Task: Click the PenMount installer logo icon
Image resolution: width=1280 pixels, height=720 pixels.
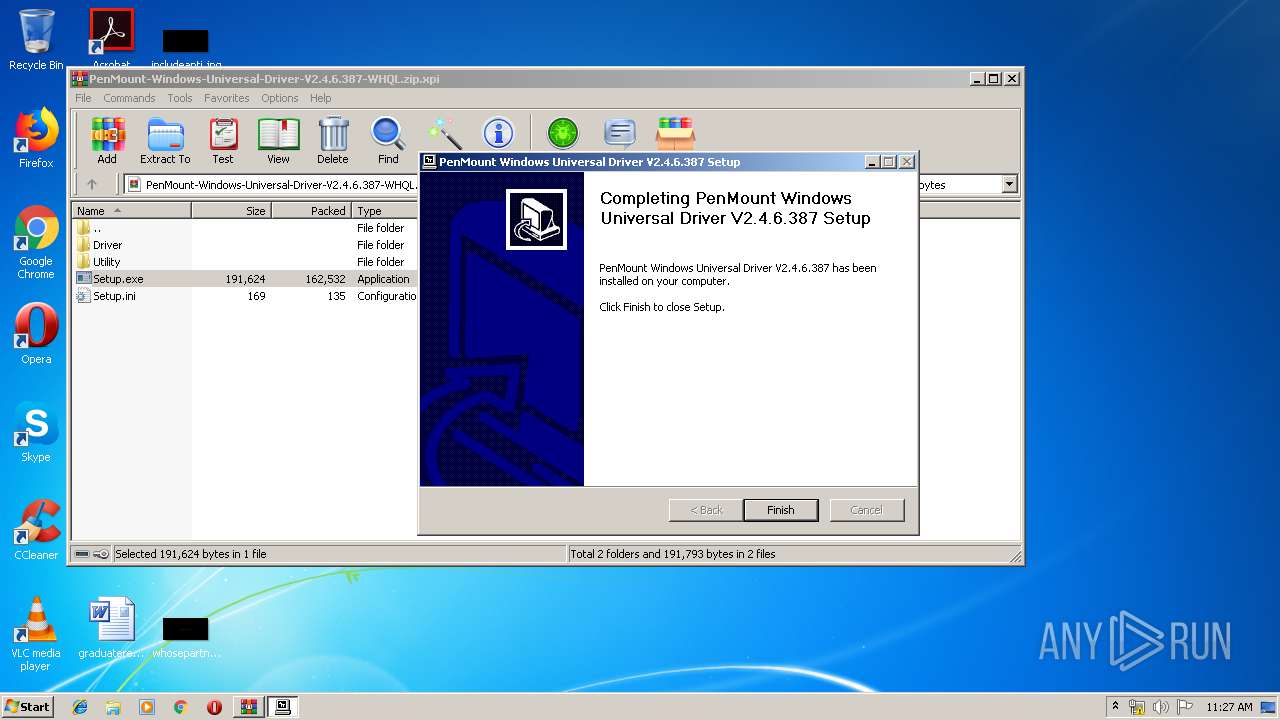Action: coord(536,219)
